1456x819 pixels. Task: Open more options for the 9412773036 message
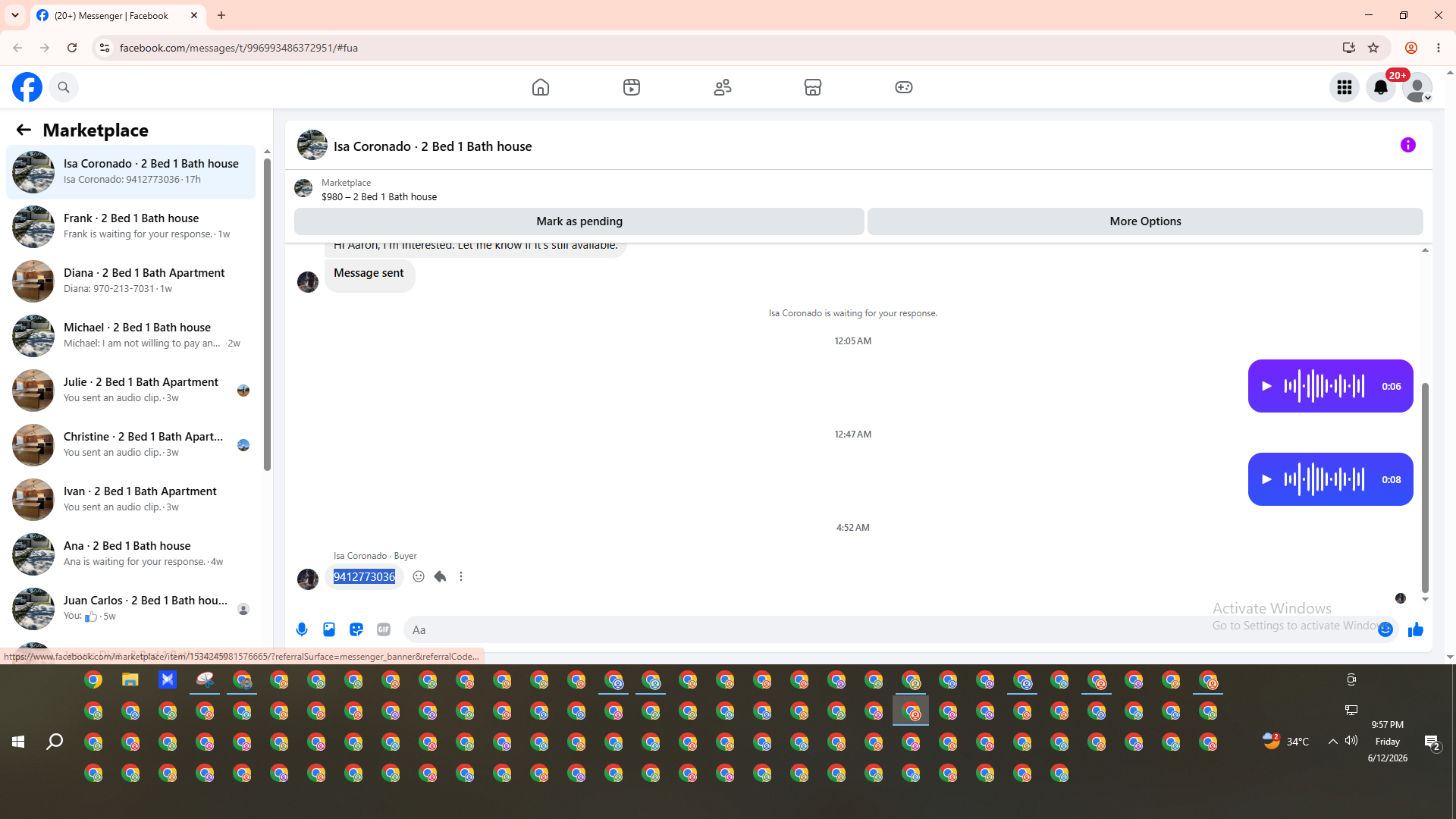[461, 576]
